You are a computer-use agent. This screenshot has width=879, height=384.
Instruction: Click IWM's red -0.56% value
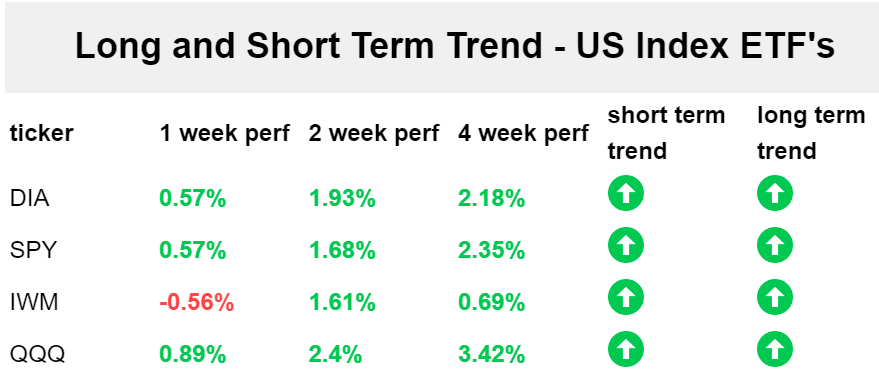point(196,303)
